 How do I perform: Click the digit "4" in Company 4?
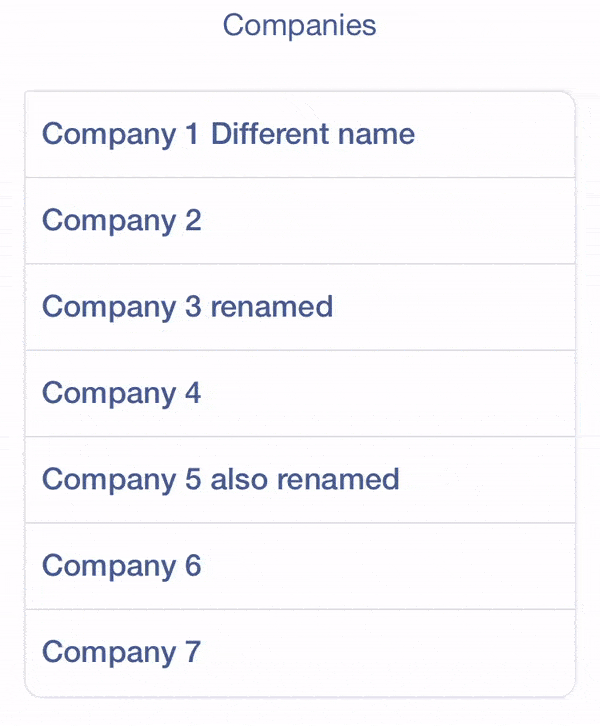[x=193, y=393]
